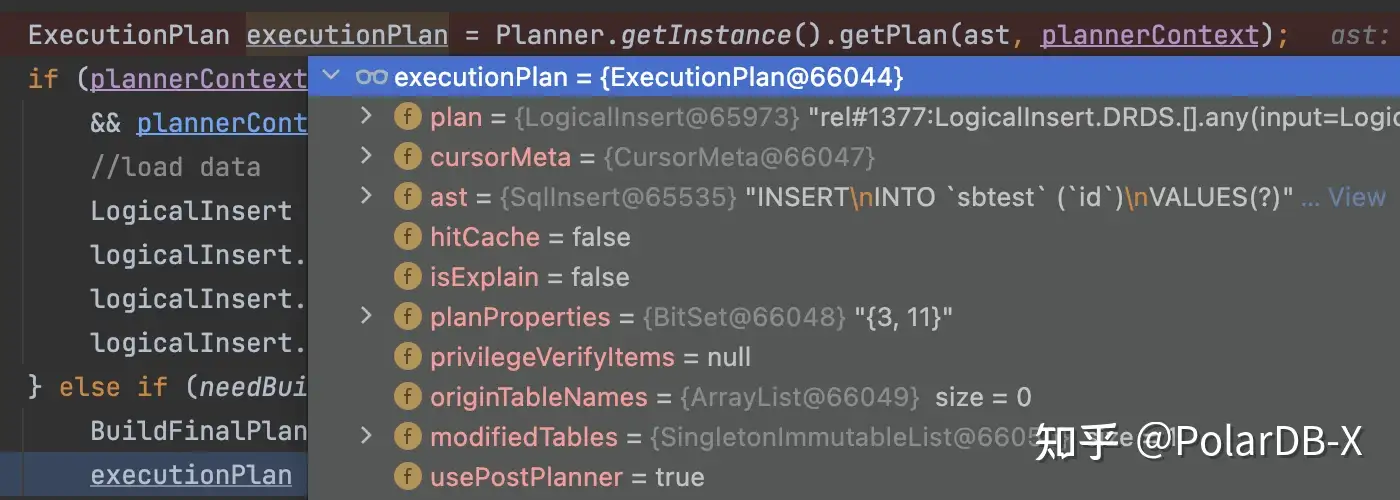
Task: Click field icon next to plan
Action: [407, 117]
